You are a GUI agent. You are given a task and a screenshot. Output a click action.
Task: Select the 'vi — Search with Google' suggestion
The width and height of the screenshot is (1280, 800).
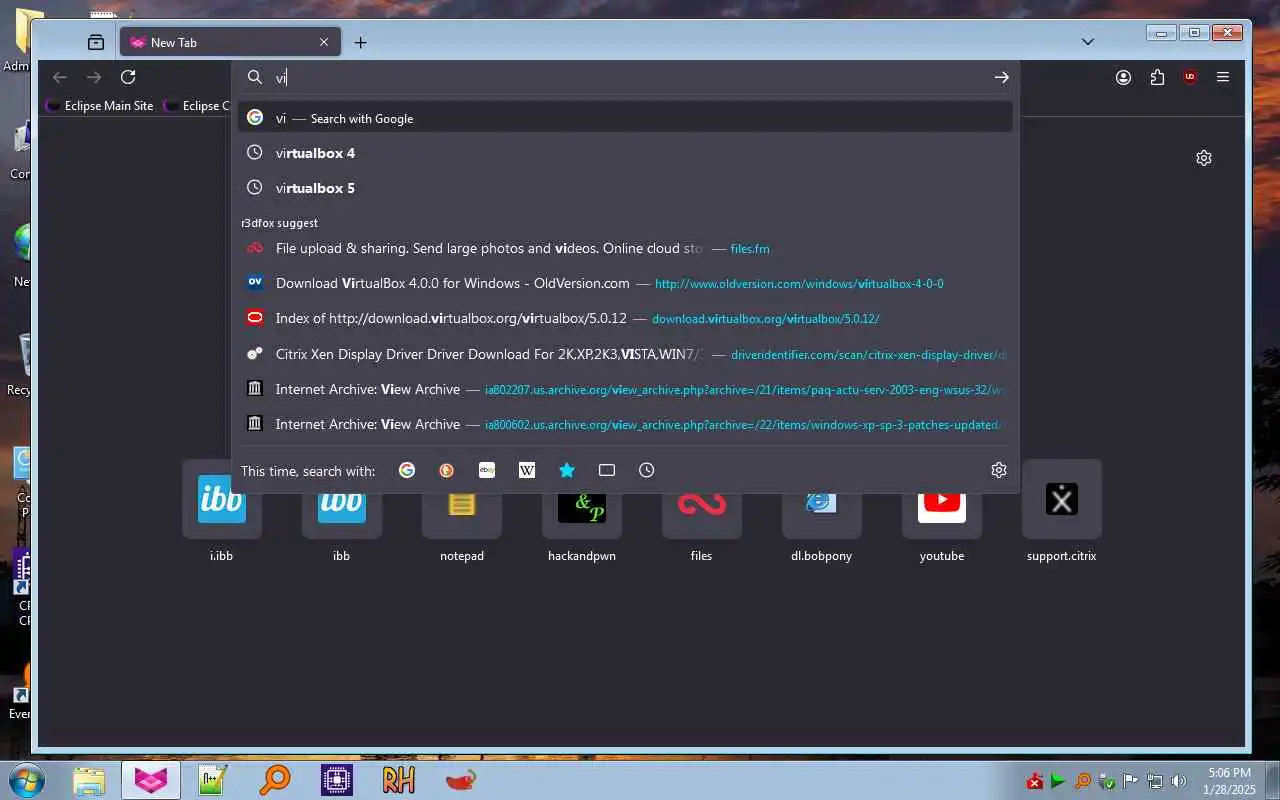(625, 118)
